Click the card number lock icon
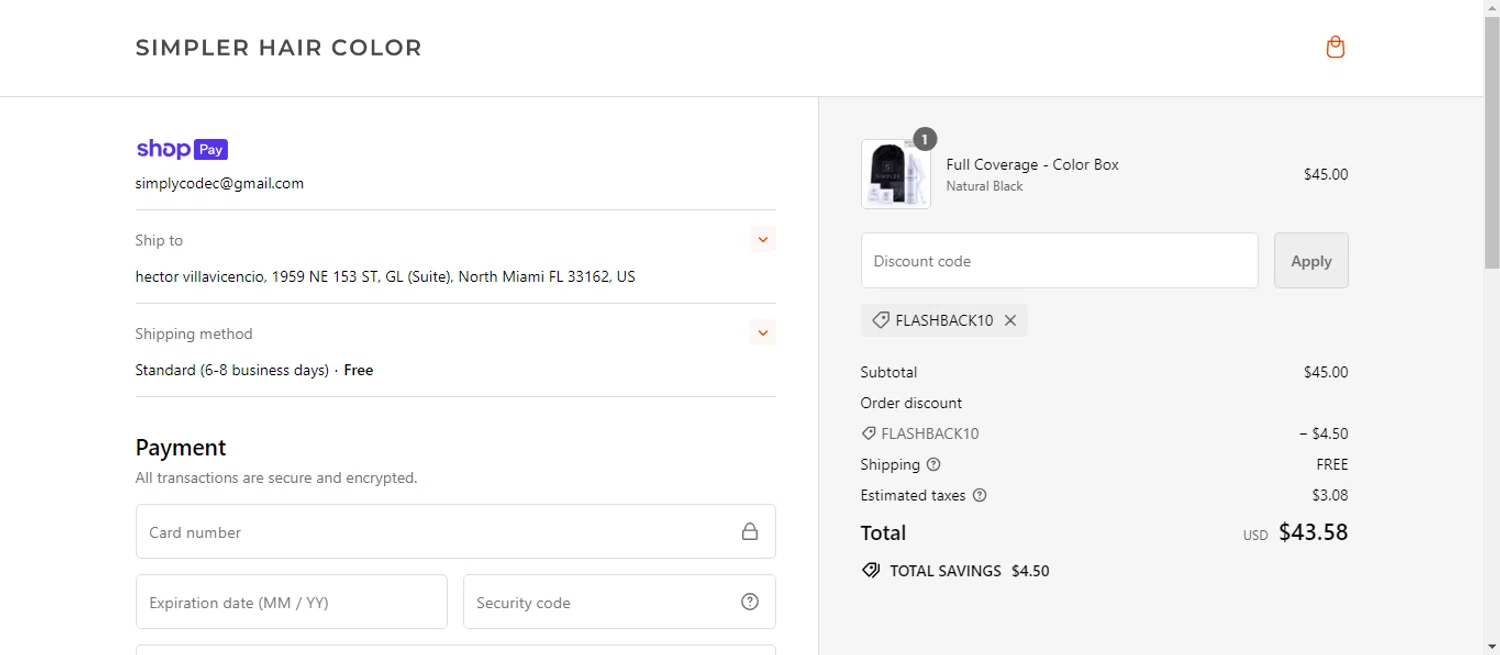The height and width of the screenshot is (655, 1500). (750, 532)
